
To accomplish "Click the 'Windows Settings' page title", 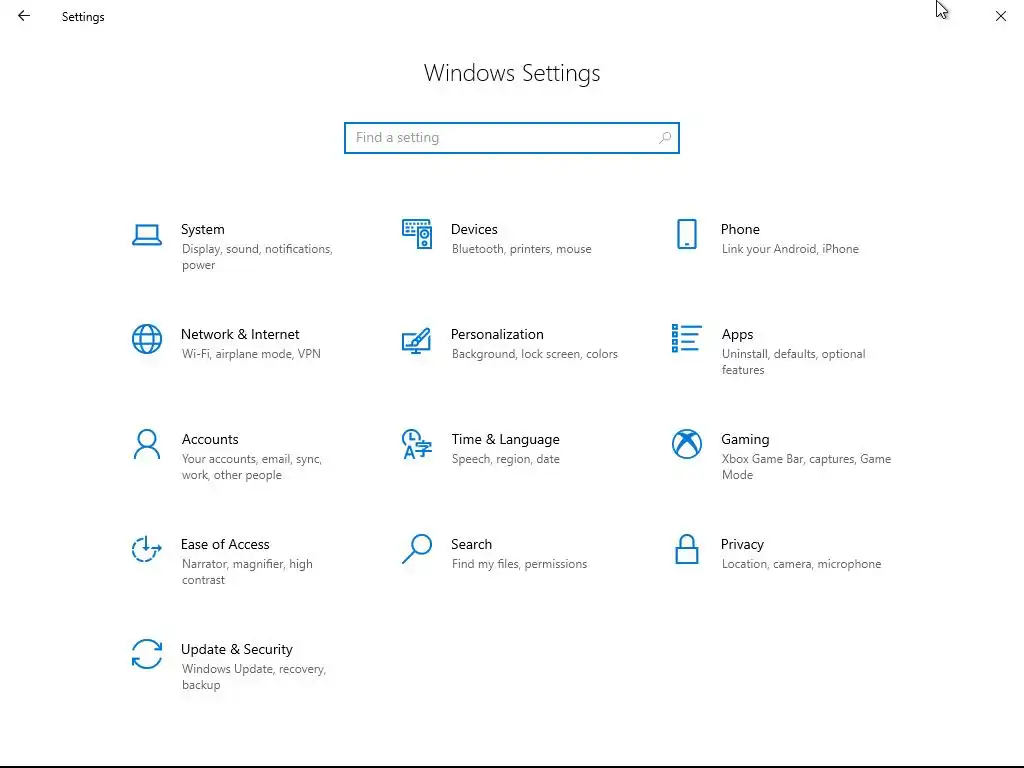I will pyautogui.click(x=511, y=73).
